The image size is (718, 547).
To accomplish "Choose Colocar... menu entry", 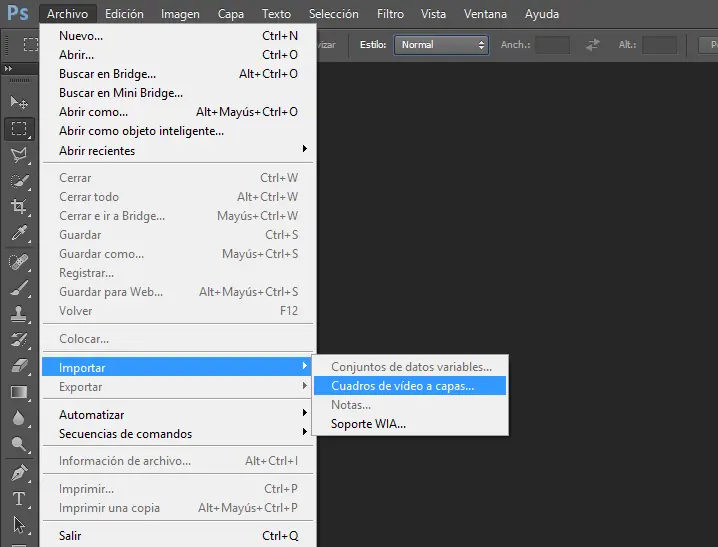I will (x=178, y=339).
